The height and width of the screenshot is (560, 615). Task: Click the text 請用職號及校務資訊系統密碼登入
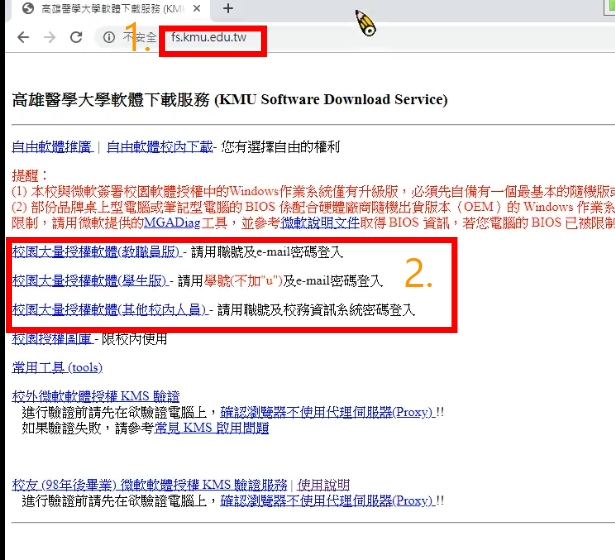[x=316, y=310]
